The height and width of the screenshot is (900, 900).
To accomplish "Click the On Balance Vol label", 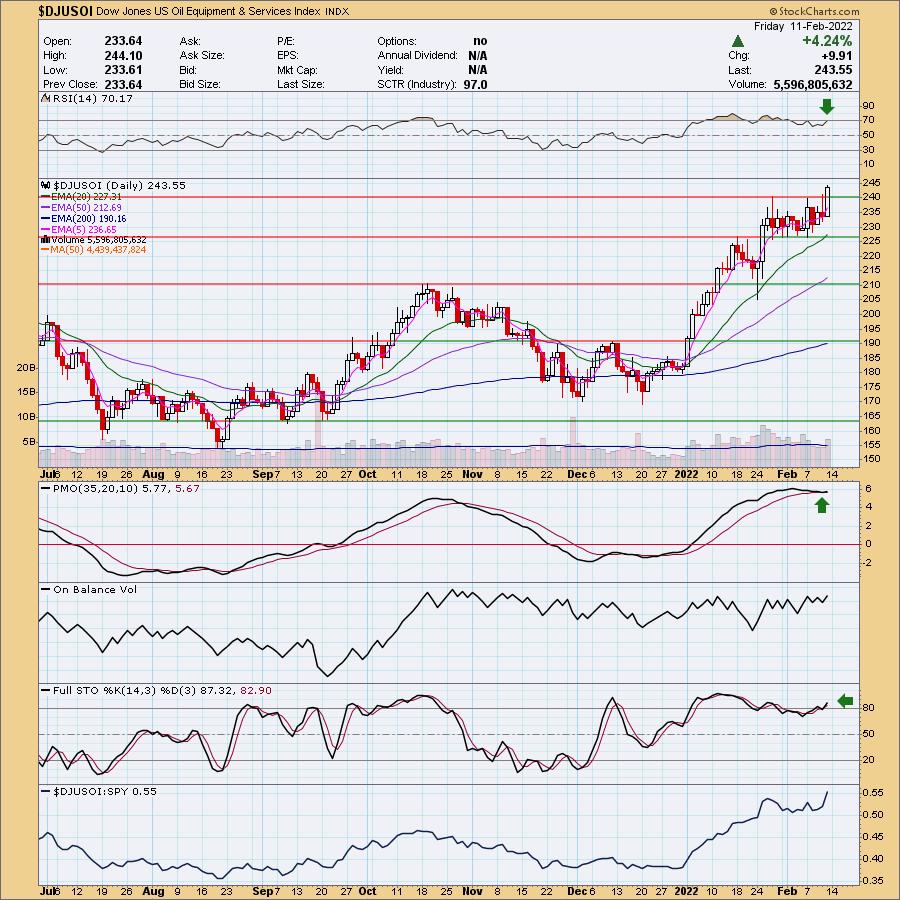I will [x=88, y=589].
